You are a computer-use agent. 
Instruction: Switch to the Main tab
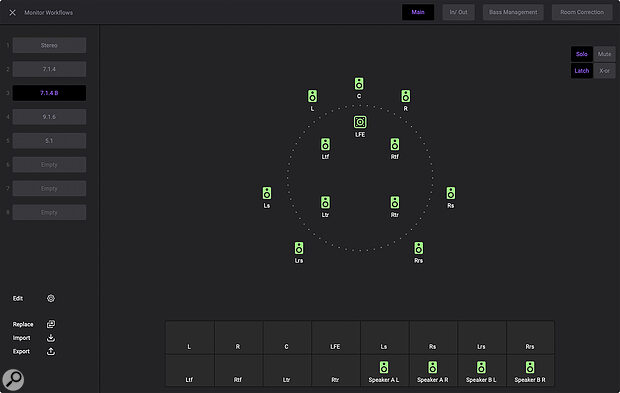point(418,12)
